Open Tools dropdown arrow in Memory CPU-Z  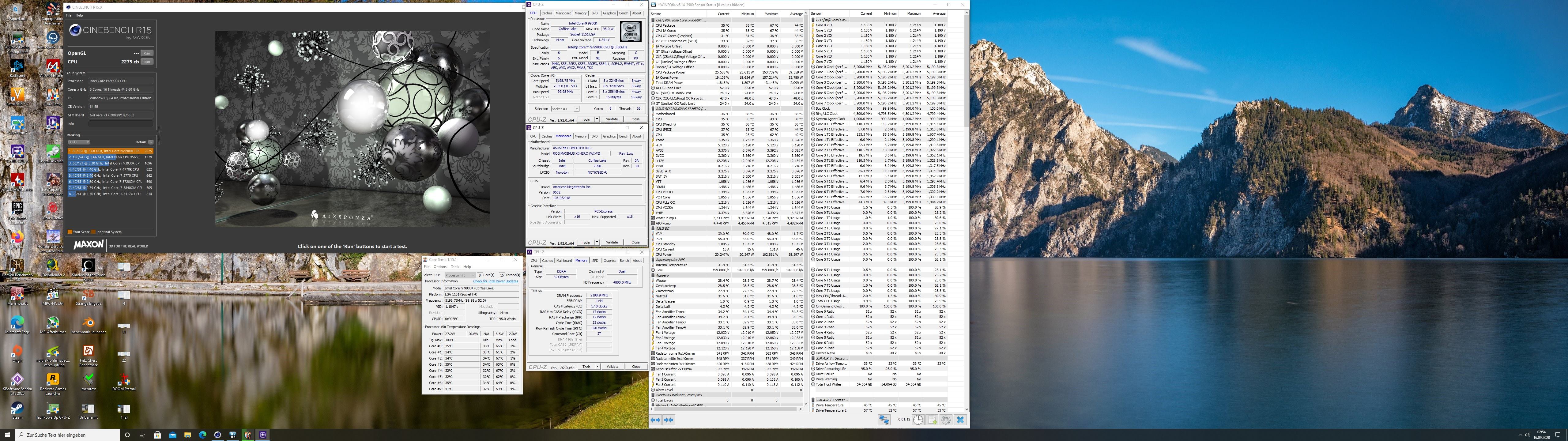(x=597, y=367)
